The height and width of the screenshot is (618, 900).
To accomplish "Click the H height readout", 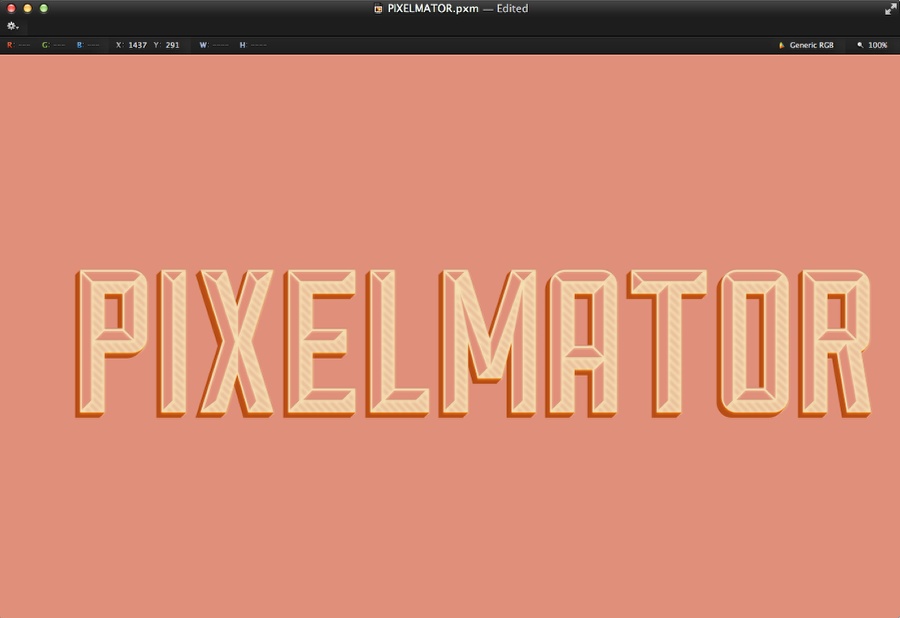I will (253, 45).
